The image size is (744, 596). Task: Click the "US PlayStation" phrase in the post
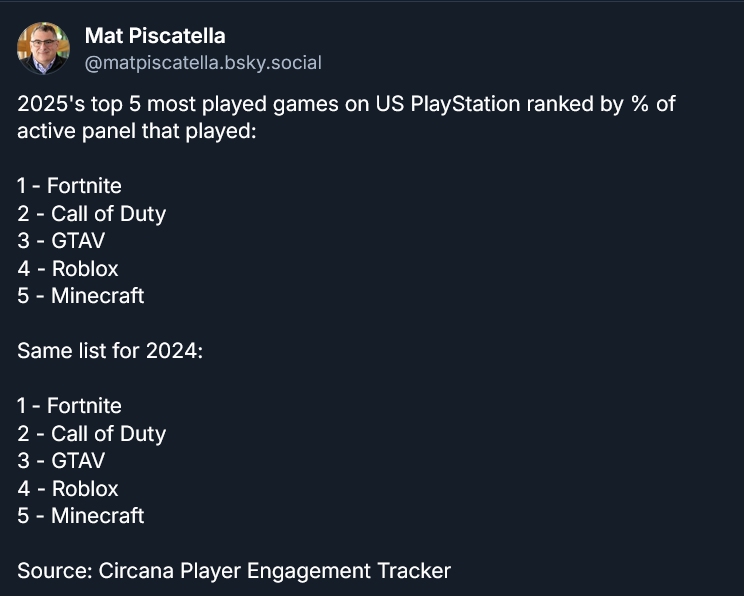click(x=441, y=104)
